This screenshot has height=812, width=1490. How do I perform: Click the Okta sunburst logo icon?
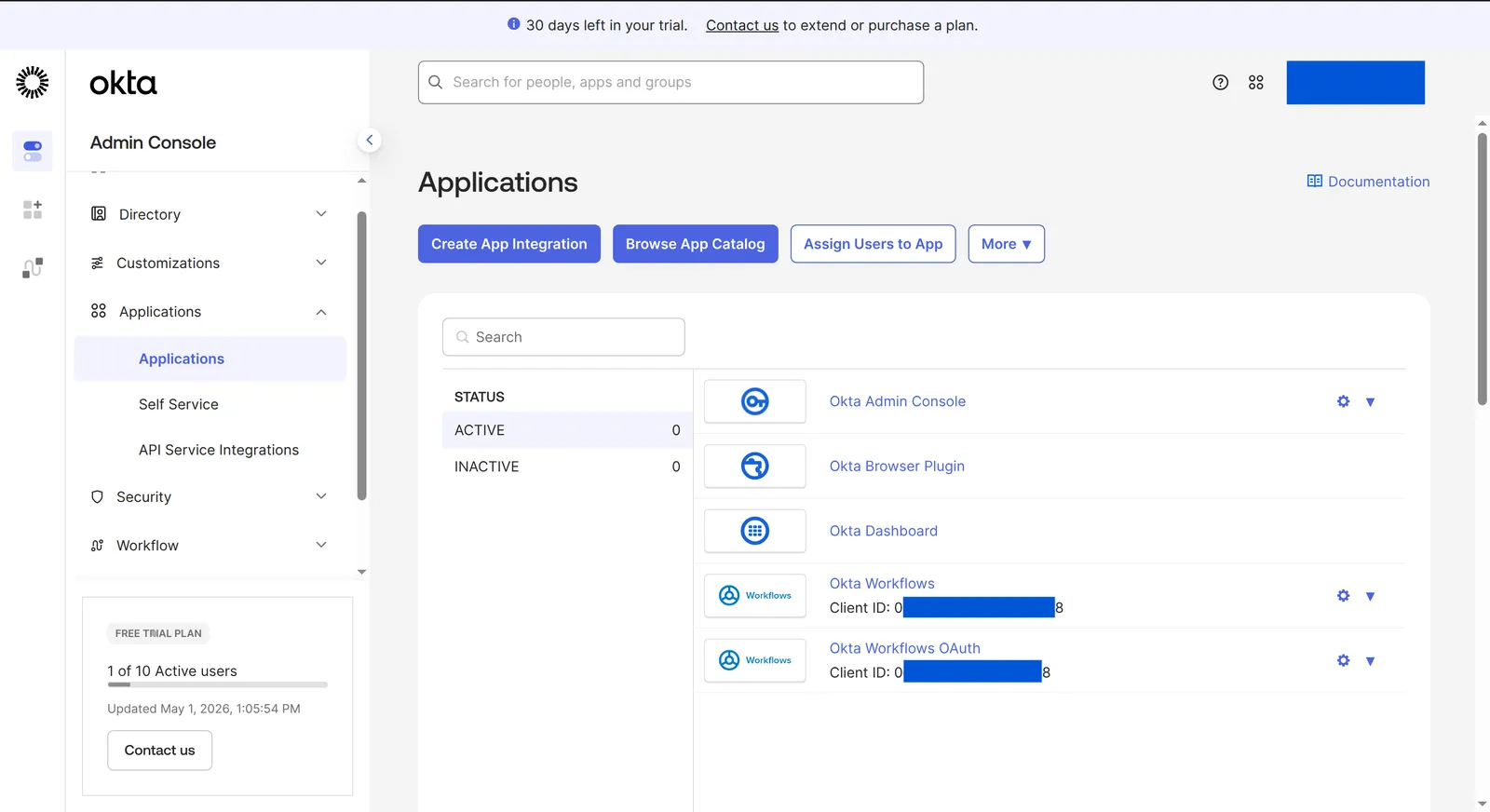point(33,83)
